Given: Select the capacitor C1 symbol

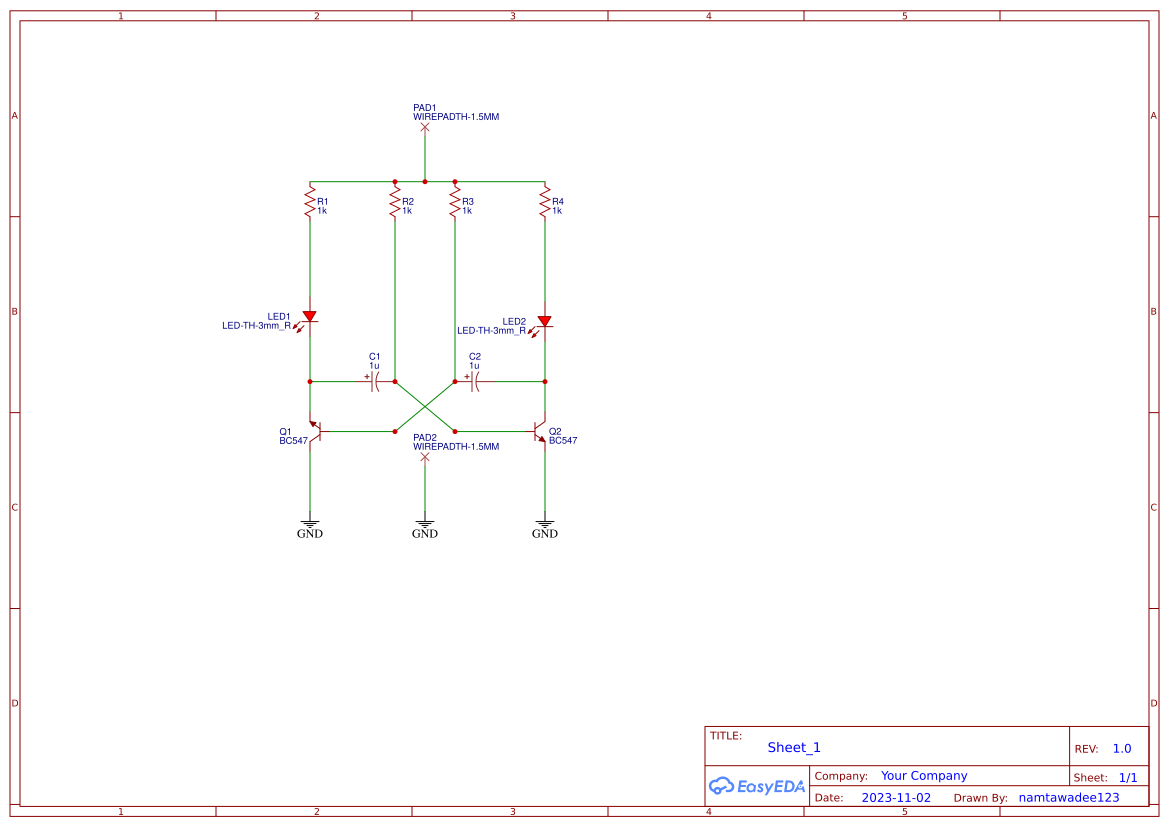Looking at the screenshot, I should pos(375,380).
